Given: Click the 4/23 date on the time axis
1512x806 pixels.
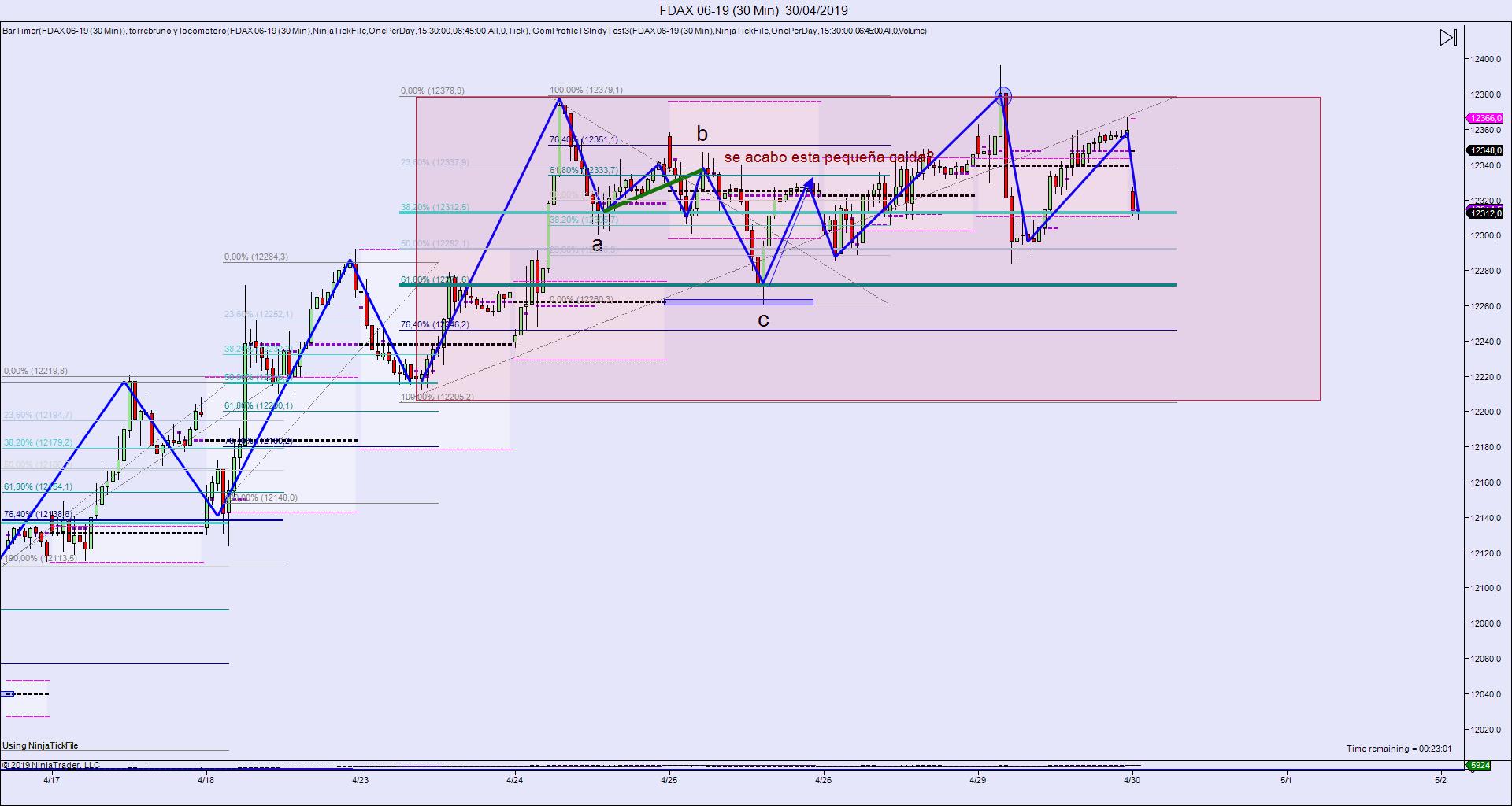Looking at the screenshot, I should click(x=360, y=780).
